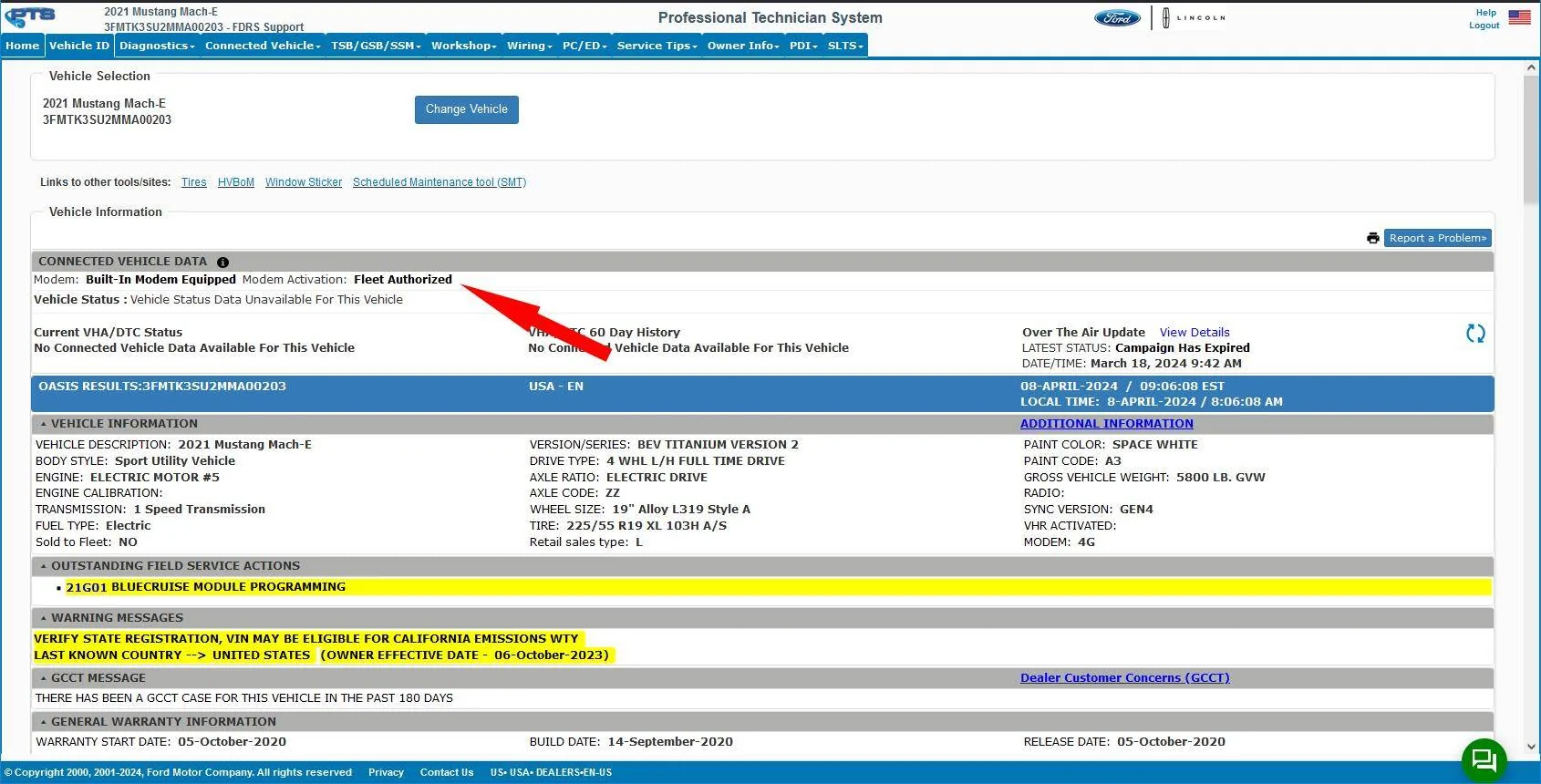
Task: Open the SLTS menu
Action: 845,46
